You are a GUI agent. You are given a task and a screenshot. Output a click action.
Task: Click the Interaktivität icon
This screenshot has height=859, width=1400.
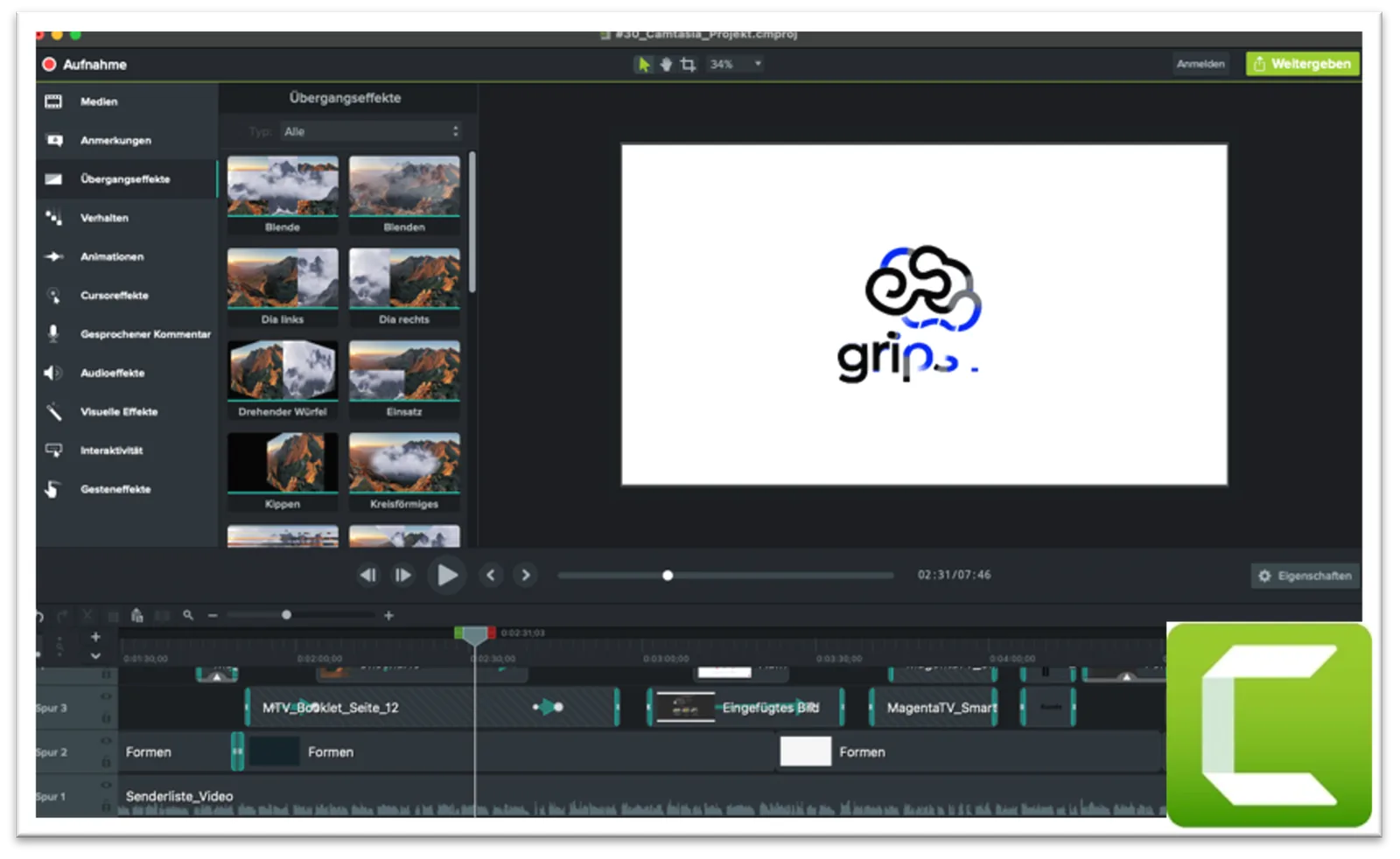pos(54,450)
